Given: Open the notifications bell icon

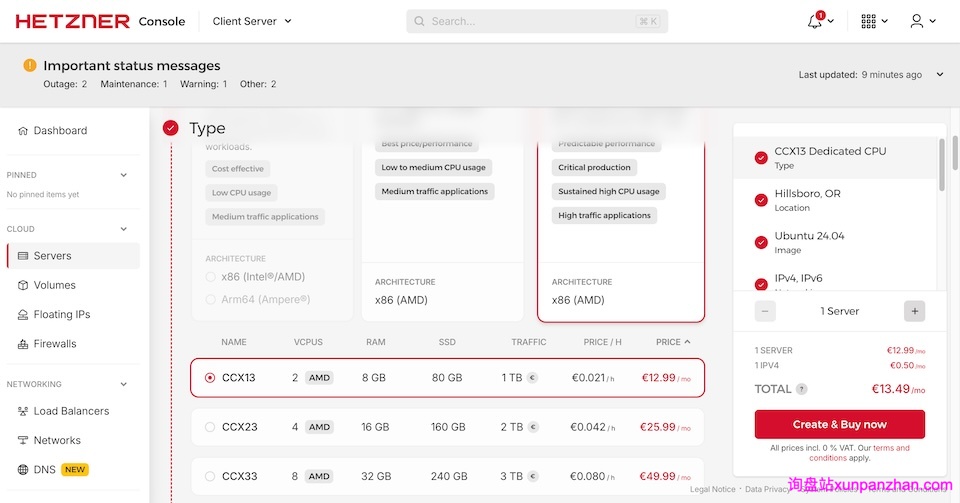Looking at the screenshot, I should coord(815,21).
